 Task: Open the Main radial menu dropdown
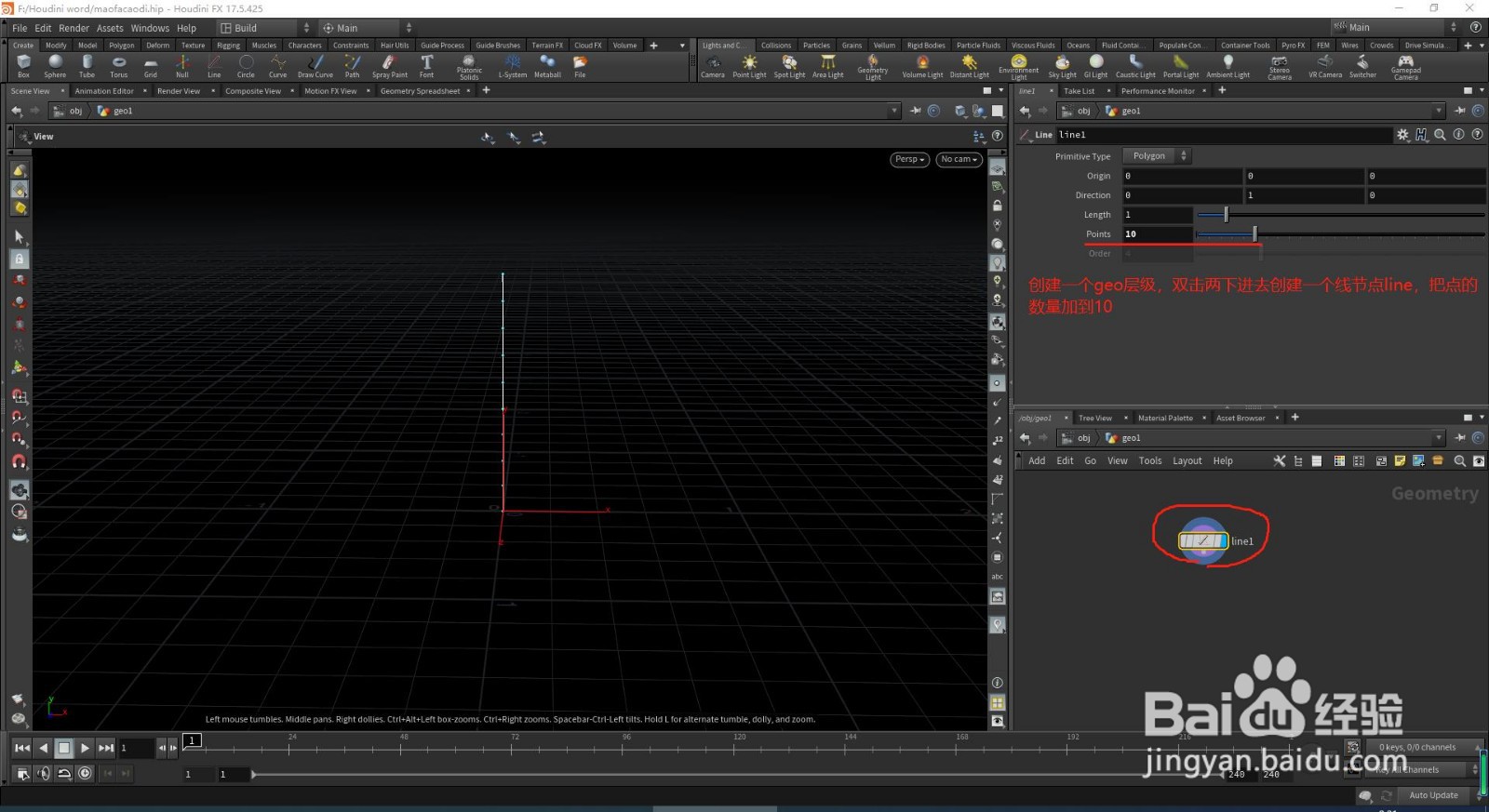click(367, 28)
